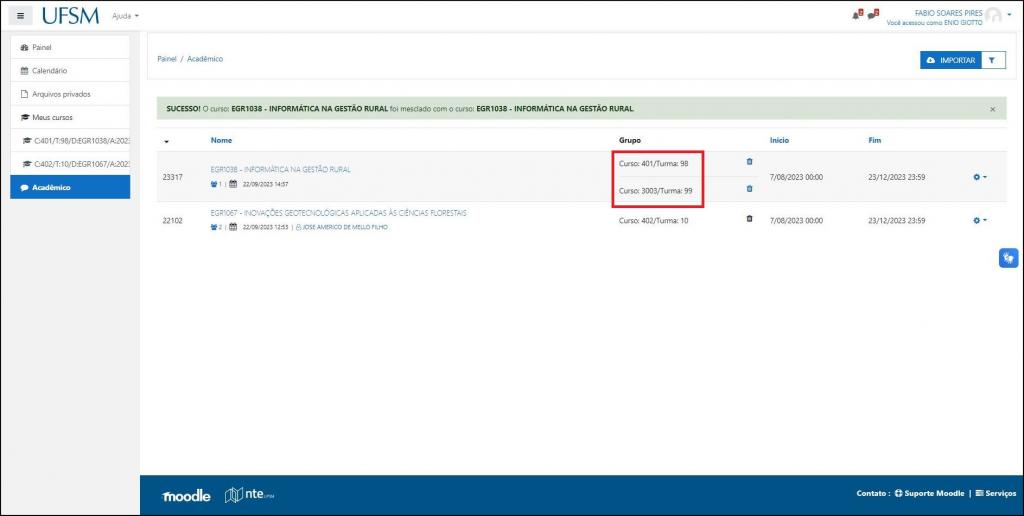Click the UFSM logo
This screenshot has height=516, width=1024.
70,16
